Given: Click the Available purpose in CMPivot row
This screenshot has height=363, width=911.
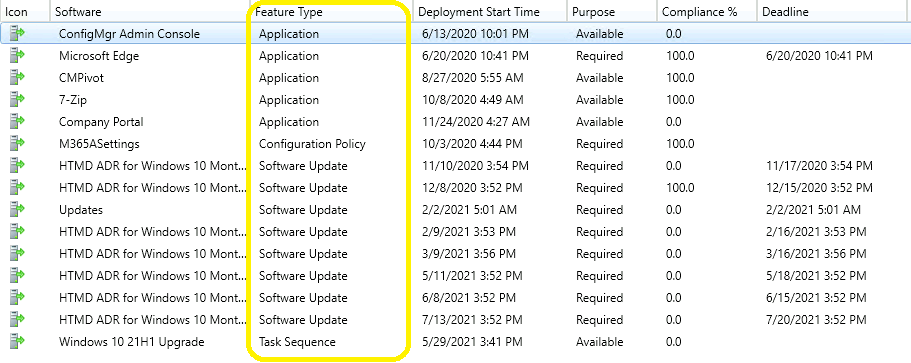Looking at the screenshot, I should [x=600, y=78].
